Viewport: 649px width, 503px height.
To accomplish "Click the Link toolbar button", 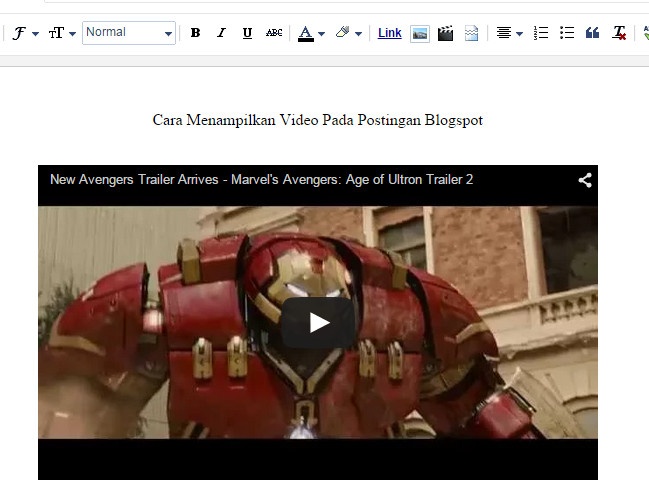I will click(389, 33).
